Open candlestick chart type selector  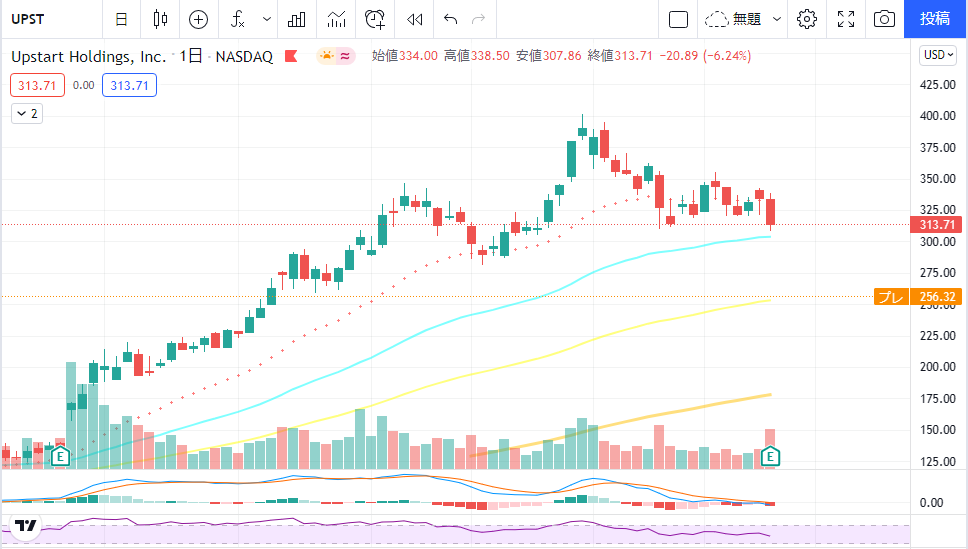point(160,19)
